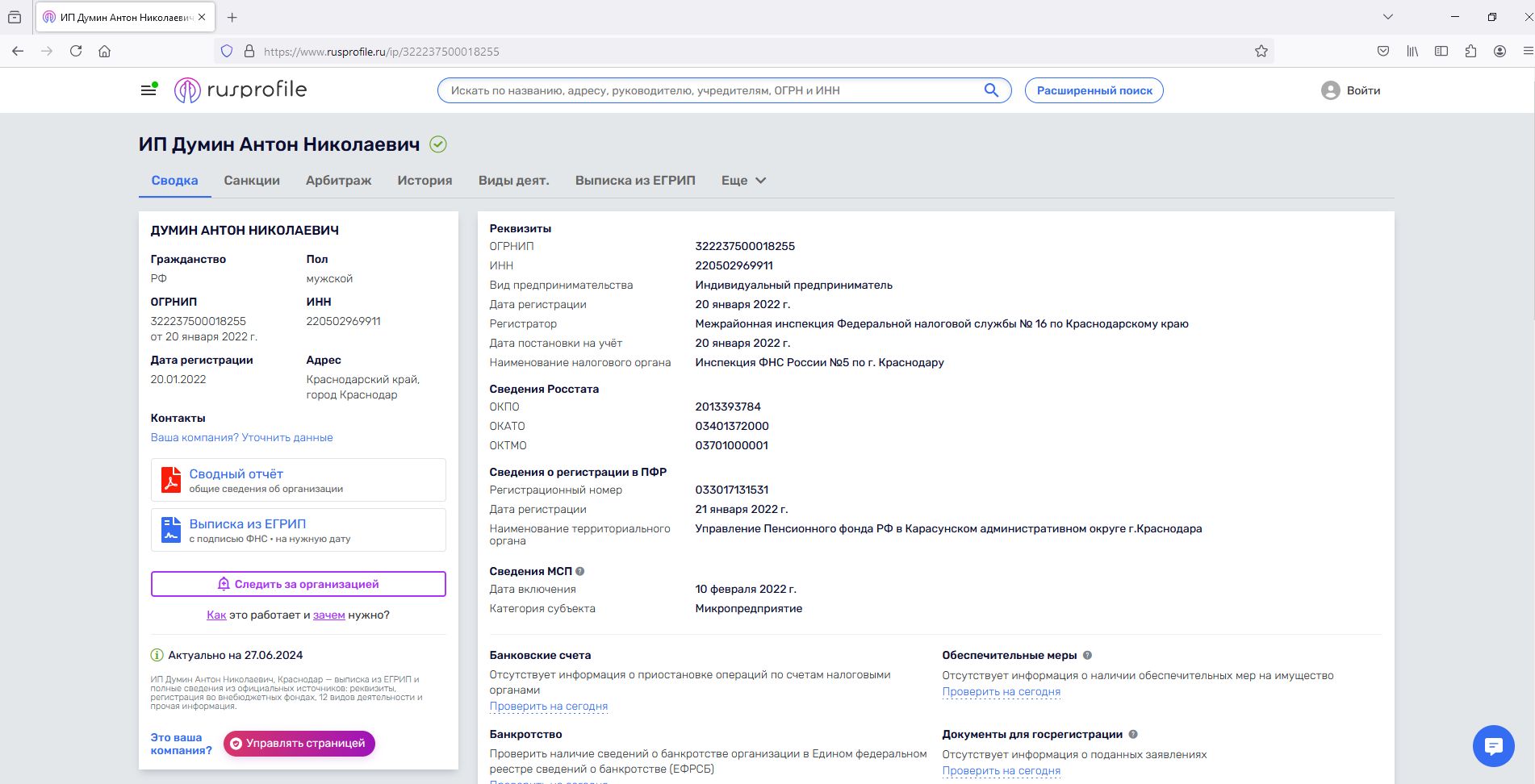Click the user avatar icon next to Войти
The height and width of the screenshot is (784, 1535).
[1330, 90]
